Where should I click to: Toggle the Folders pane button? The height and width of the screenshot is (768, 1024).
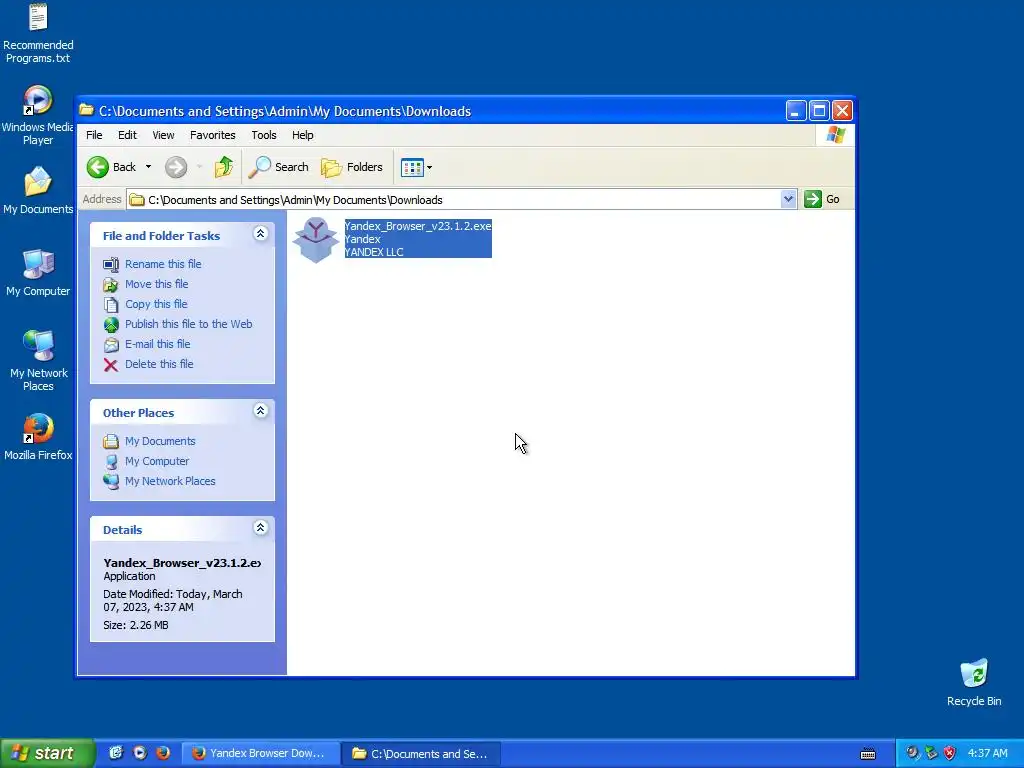point(352,167)
